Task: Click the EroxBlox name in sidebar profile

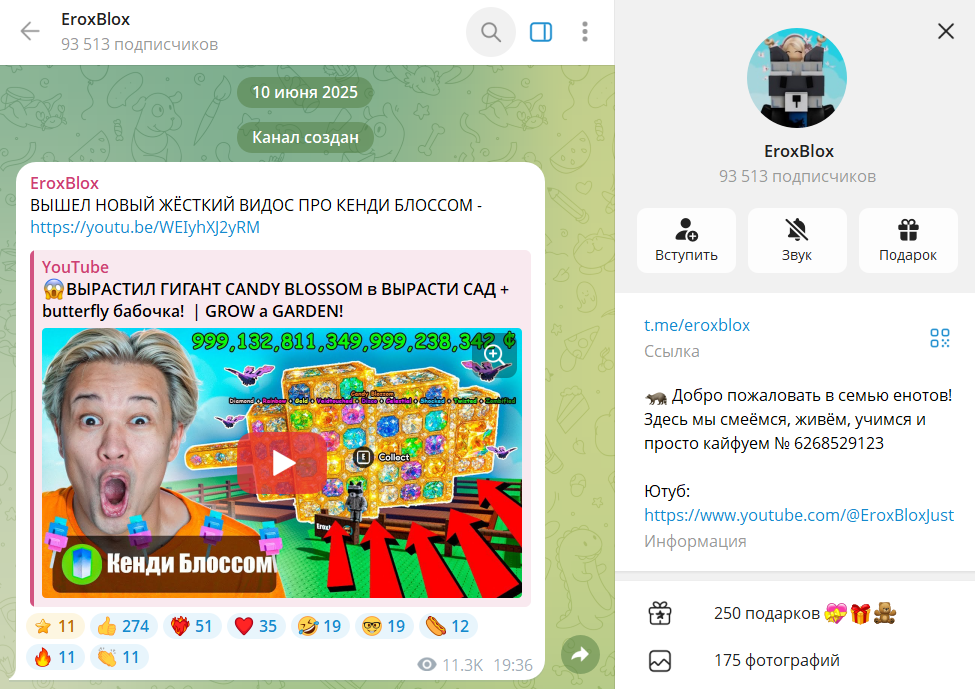Action: (x=798, y=151)
